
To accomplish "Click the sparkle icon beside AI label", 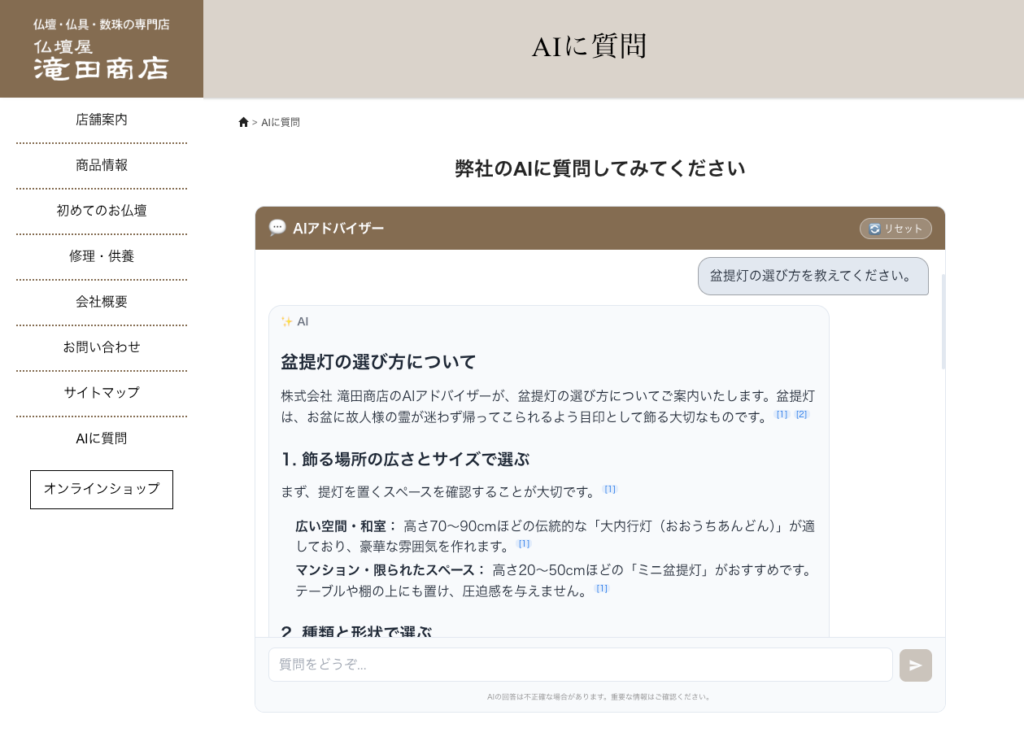I will coord(286,321).
